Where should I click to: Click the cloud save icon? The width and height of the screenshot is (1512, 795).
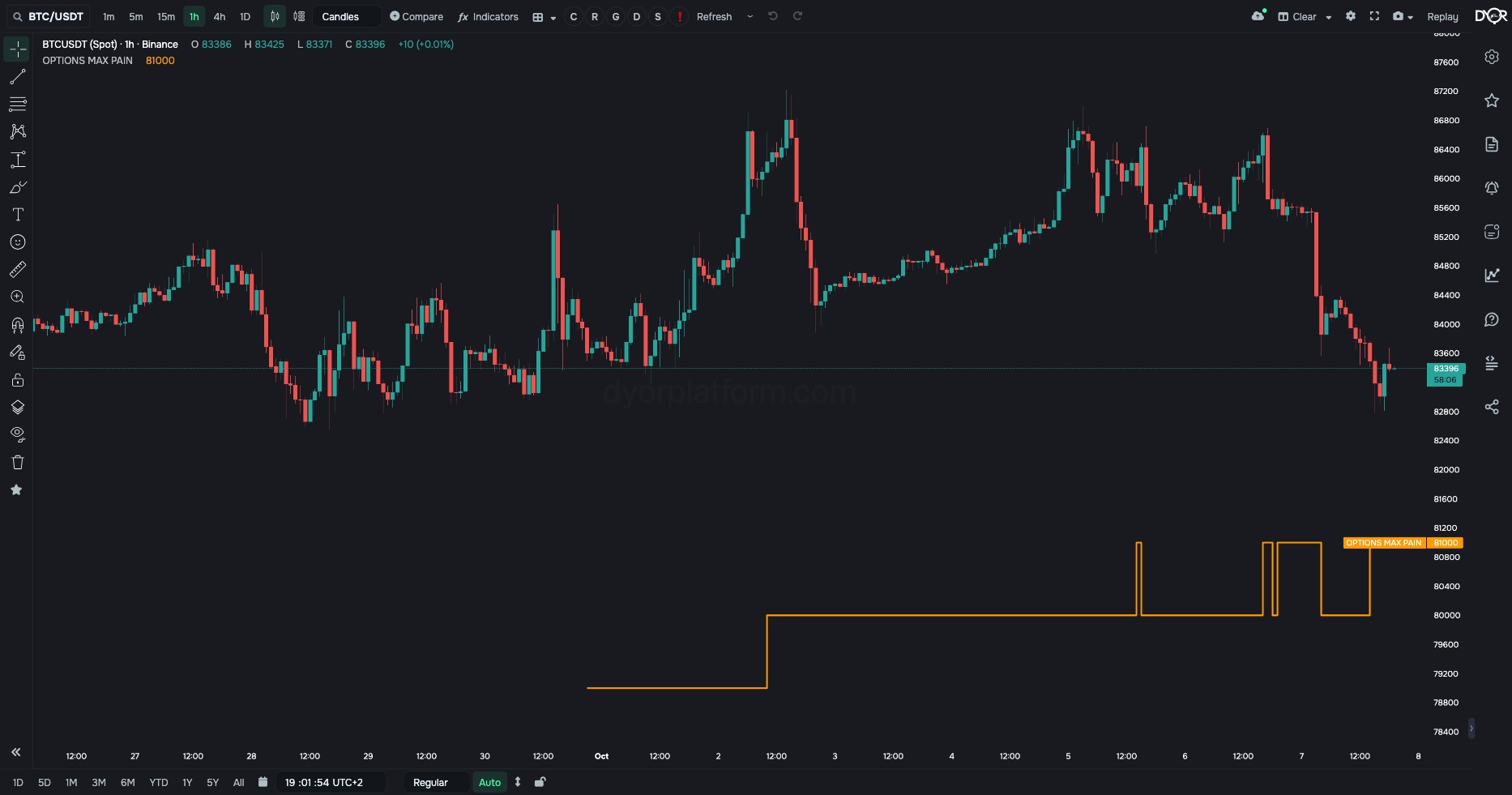point(1258,16)
